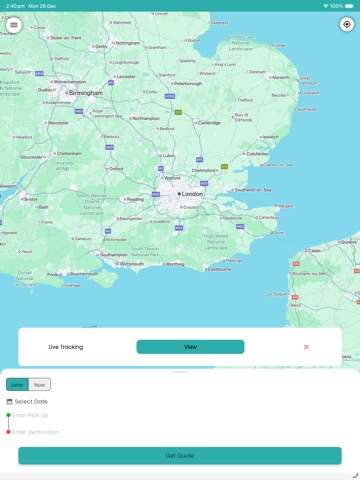Open Select Date calendar picker

coord(27,402)
